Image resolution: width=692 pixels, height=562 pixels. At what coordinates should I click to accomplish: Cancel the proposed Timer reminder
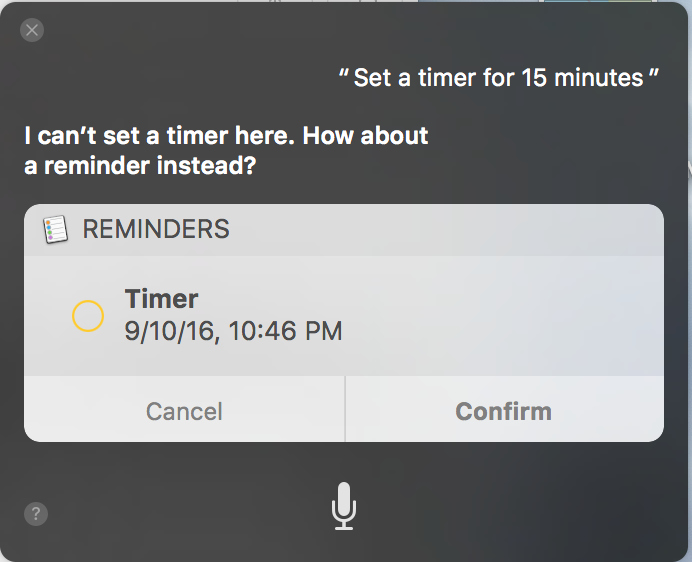tap(184, 411)
